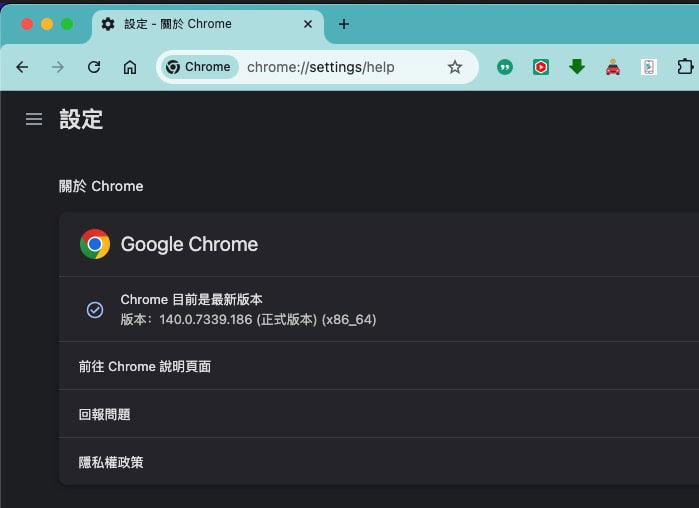Select the 設定 - 關於 Chrome tab

pyautogui.click(x=208, y=26)
